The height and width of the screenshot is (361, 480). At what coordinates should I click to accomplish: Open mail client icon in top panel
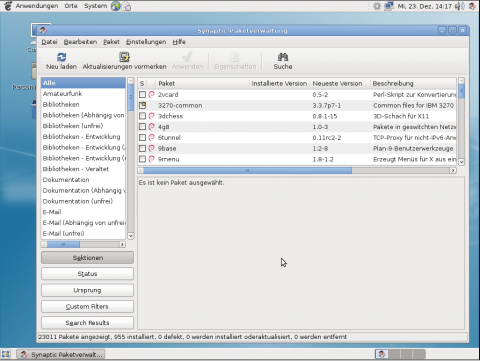pyautogui.click(x=126, y=6)
